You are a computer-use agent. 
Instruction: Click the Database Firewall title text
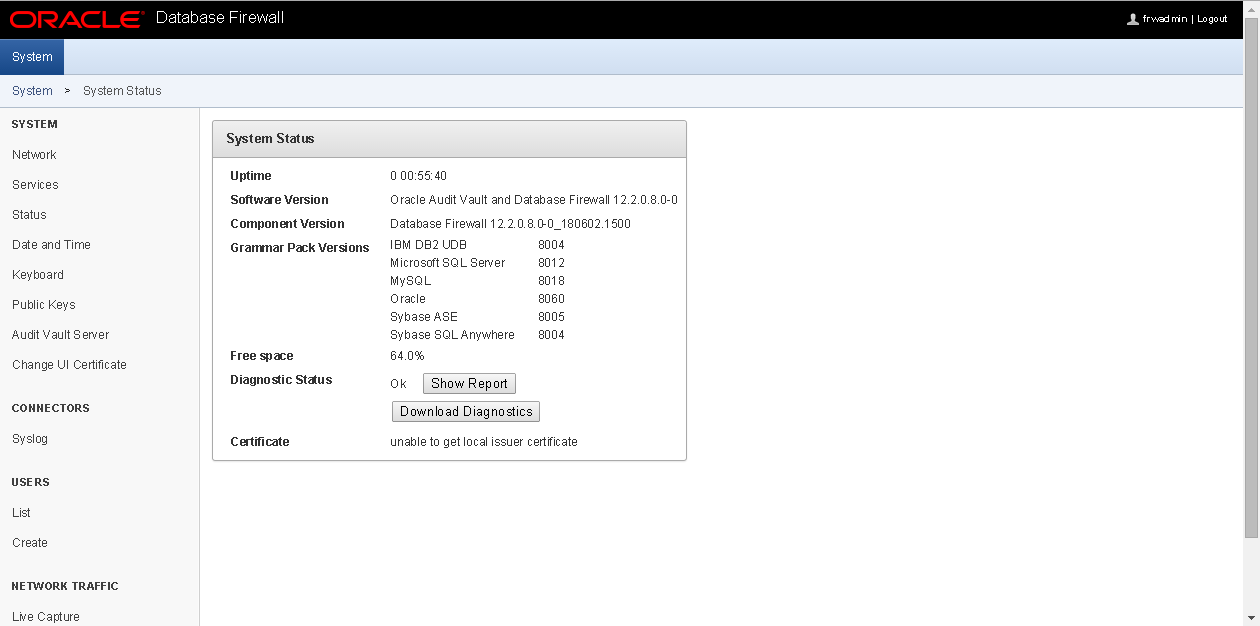[220, 18]
